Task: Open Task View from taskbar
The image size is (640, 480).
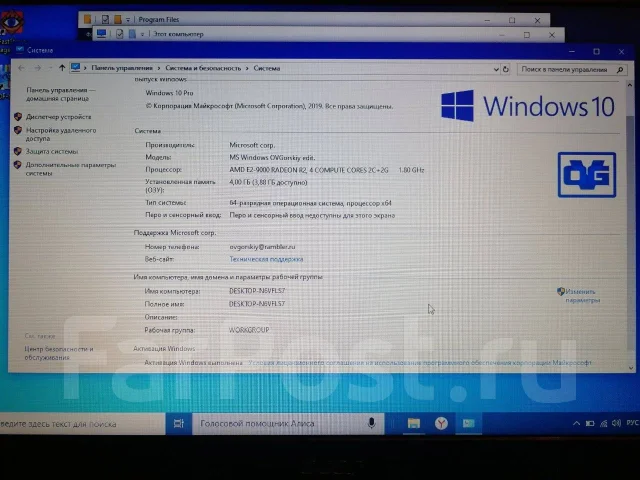Action: [179, 424]
